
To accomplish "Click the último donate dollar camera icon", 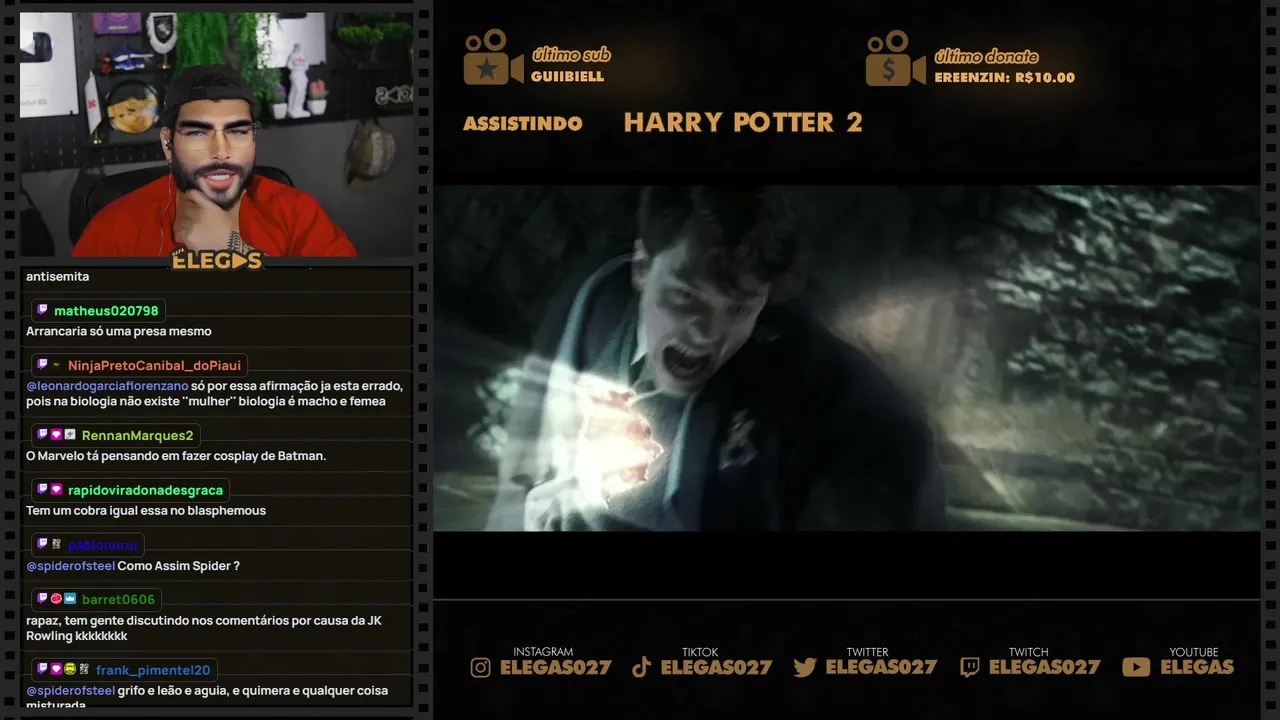I will click(895, 58).
